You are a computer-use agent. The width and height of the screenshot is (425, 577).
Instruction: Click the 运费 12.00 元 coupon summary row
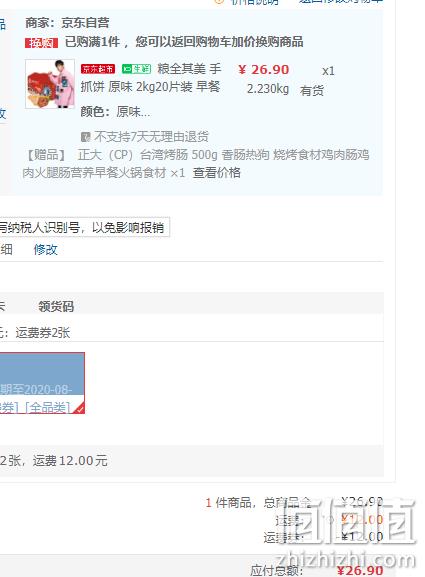192,461
